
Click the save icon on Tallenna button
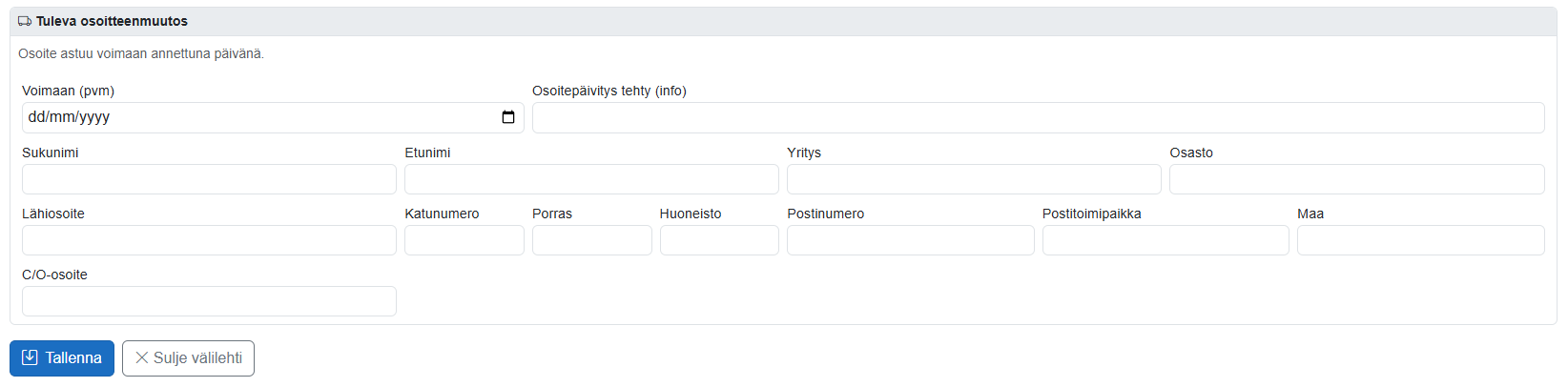pos(30,357)
